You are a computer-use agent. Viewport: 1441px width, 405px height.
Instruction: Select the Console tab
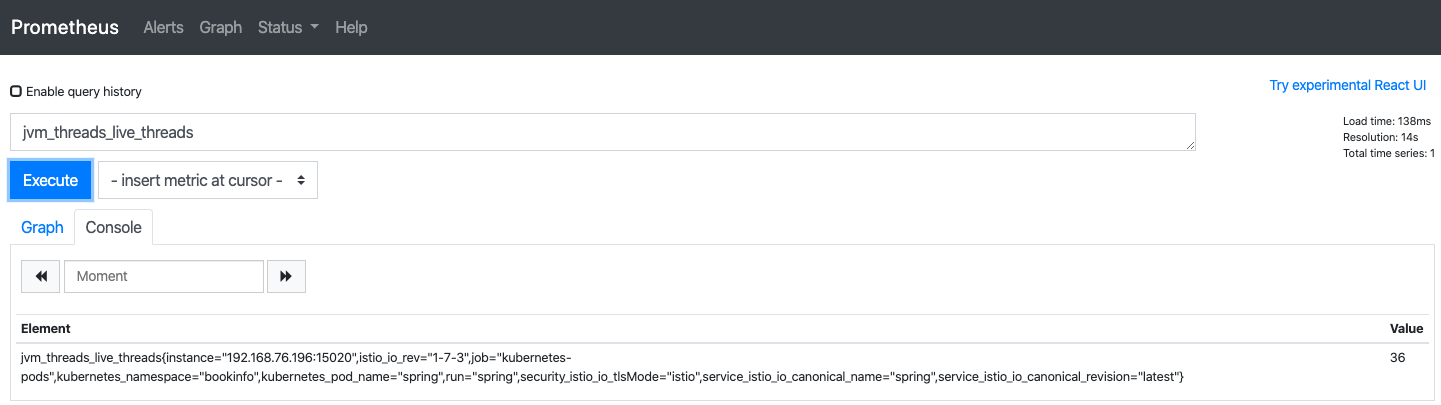click(x=113, y=227)
